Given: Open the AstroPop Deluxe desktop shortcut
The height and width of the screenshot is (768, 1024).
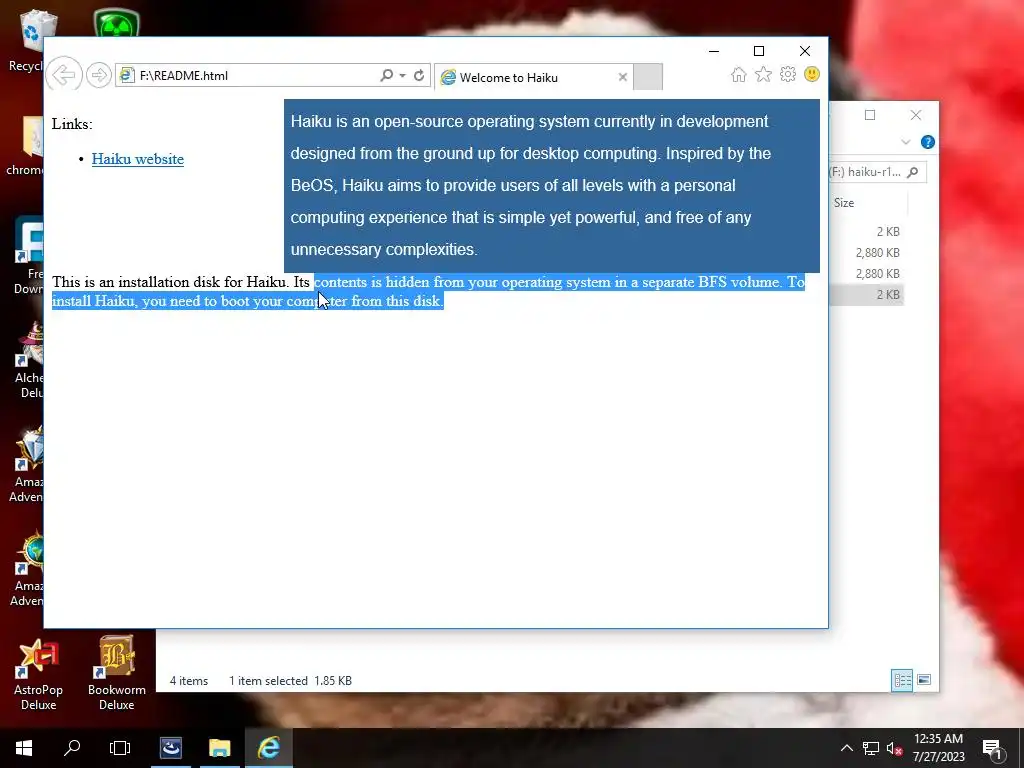Looking at the screenshot, I should click(39, 674).
